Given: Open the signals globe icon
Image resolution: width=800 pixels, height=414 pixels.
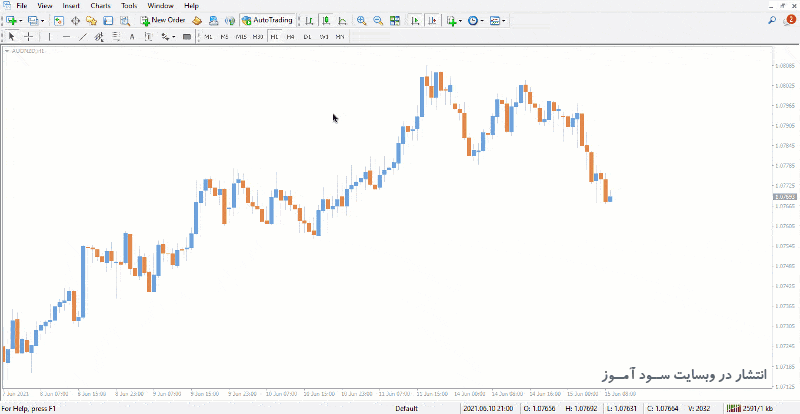Looking at the screenshot, I should click(x=230, y=20).
